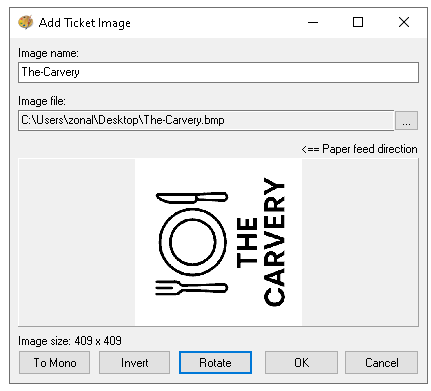The width and height of the screenshot is (431, 391).
Task: Click into the Image name field
Action: [x=218, y=72]
